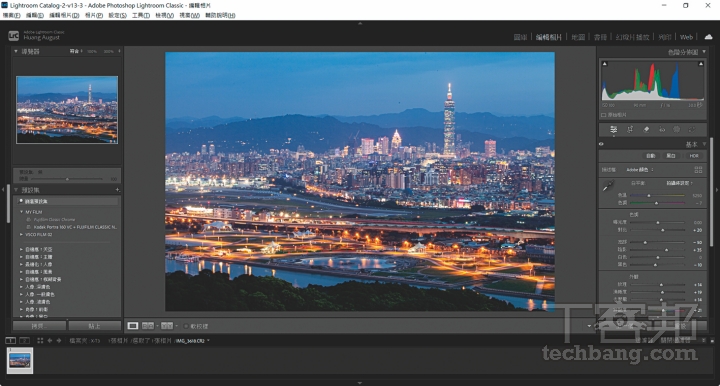Switch to Loupe view icon in toolbar
Viewport: 720px width, 386px height.
[133, 326]
